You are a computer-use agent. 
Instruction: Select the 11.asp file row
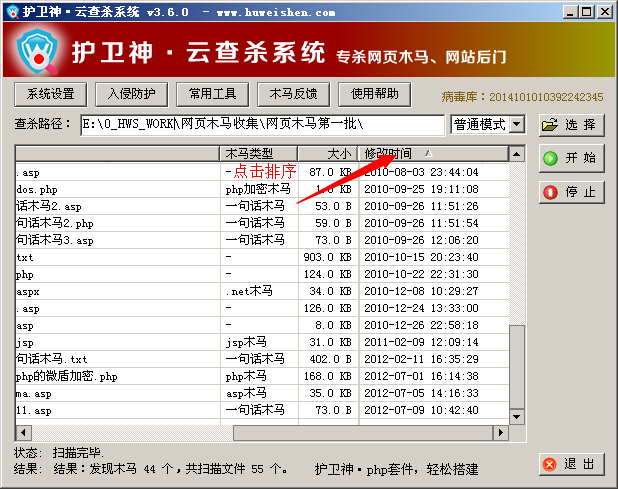[x=262, y=410]
